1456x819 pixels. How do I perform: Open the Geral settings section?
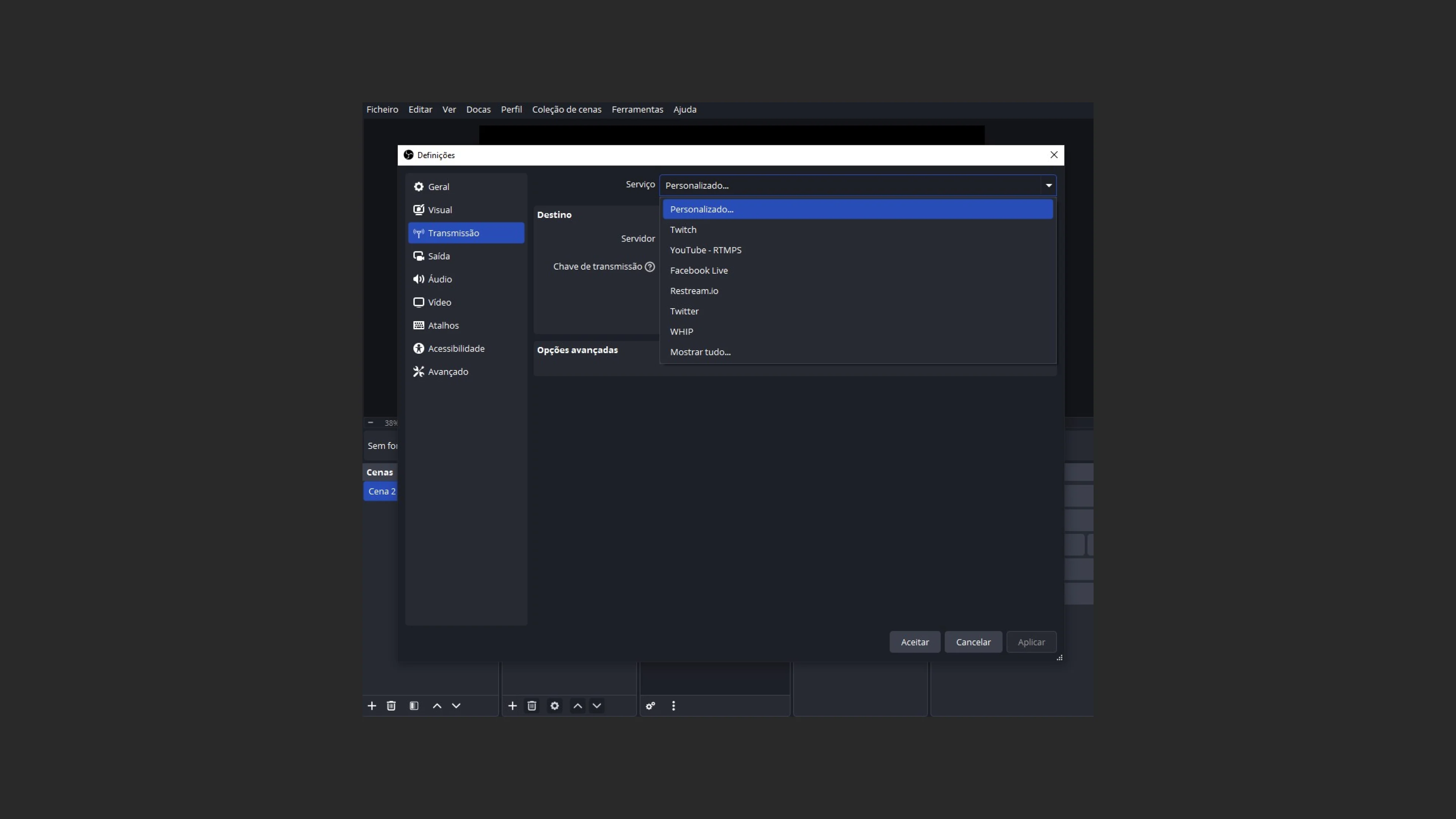466,187
